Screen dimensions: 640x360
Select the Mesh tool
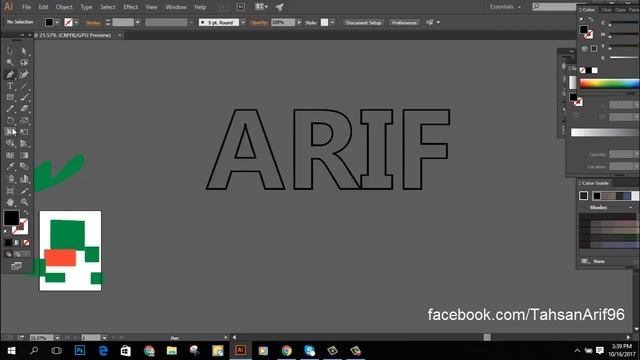pyautogui.click(x=10, y=155)
